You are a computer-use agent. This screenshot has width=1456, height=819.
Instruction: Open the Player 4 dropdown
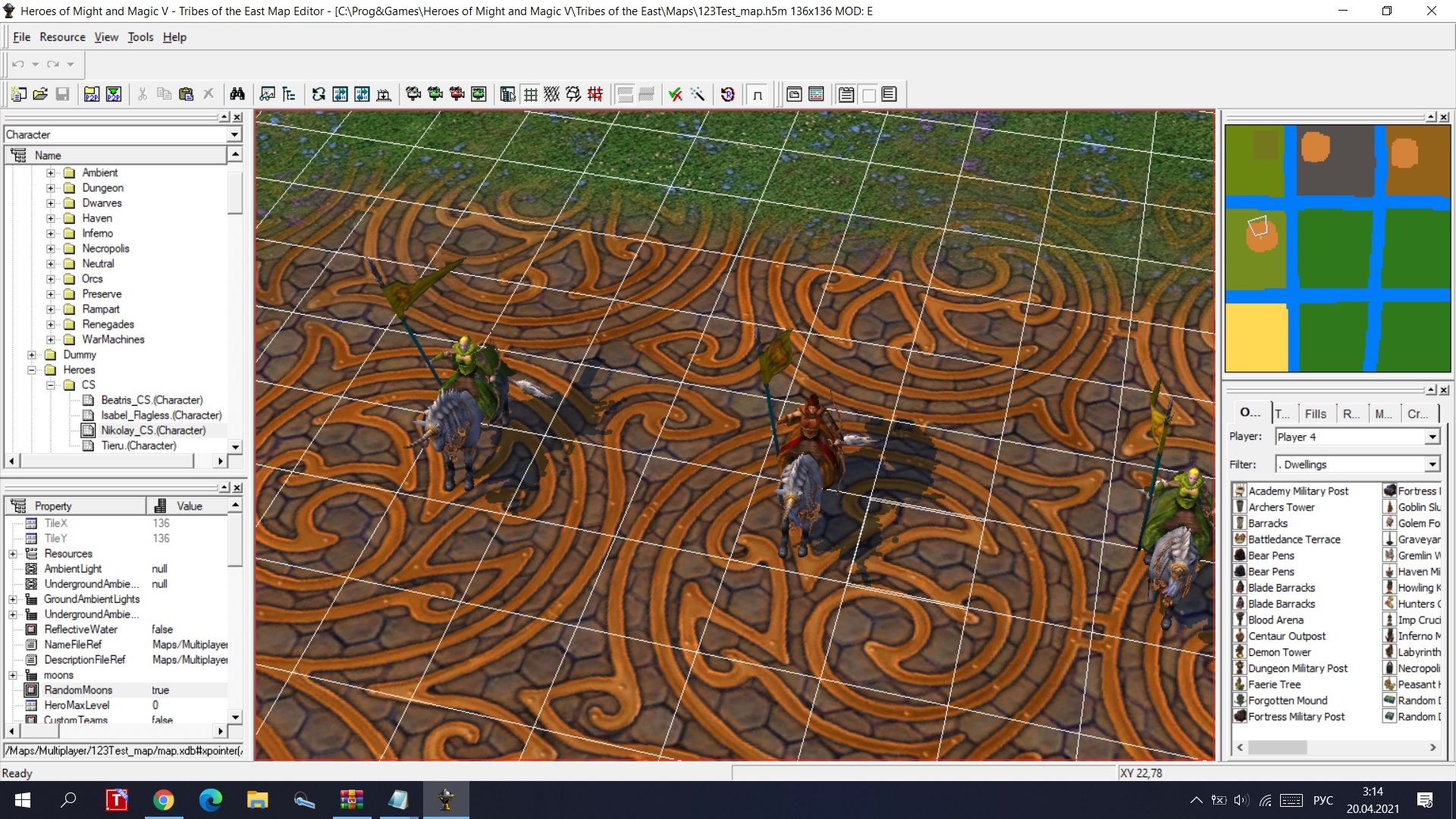click(x=1432, y=437)
